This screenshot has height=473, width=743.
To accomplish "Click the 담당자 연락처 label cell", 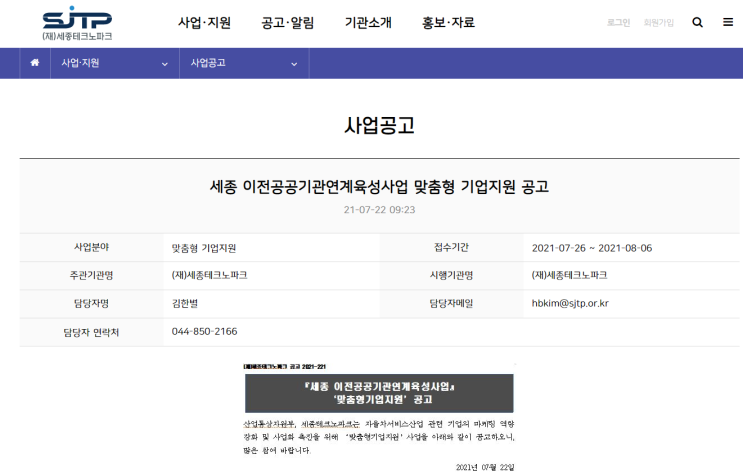I will click(91, 332).
